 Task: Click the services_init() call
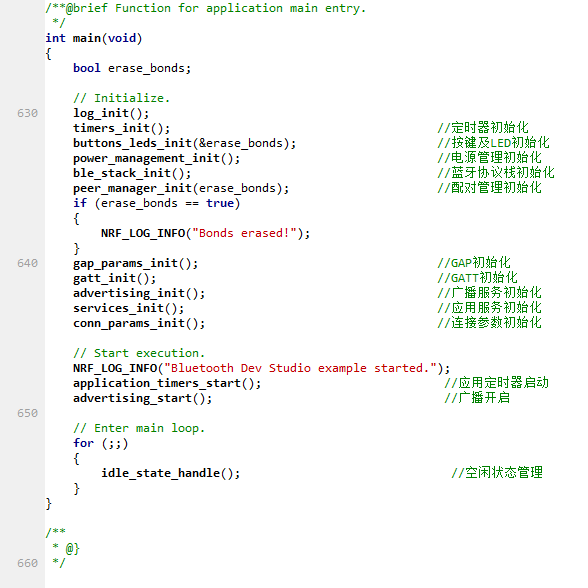point(129,308)
